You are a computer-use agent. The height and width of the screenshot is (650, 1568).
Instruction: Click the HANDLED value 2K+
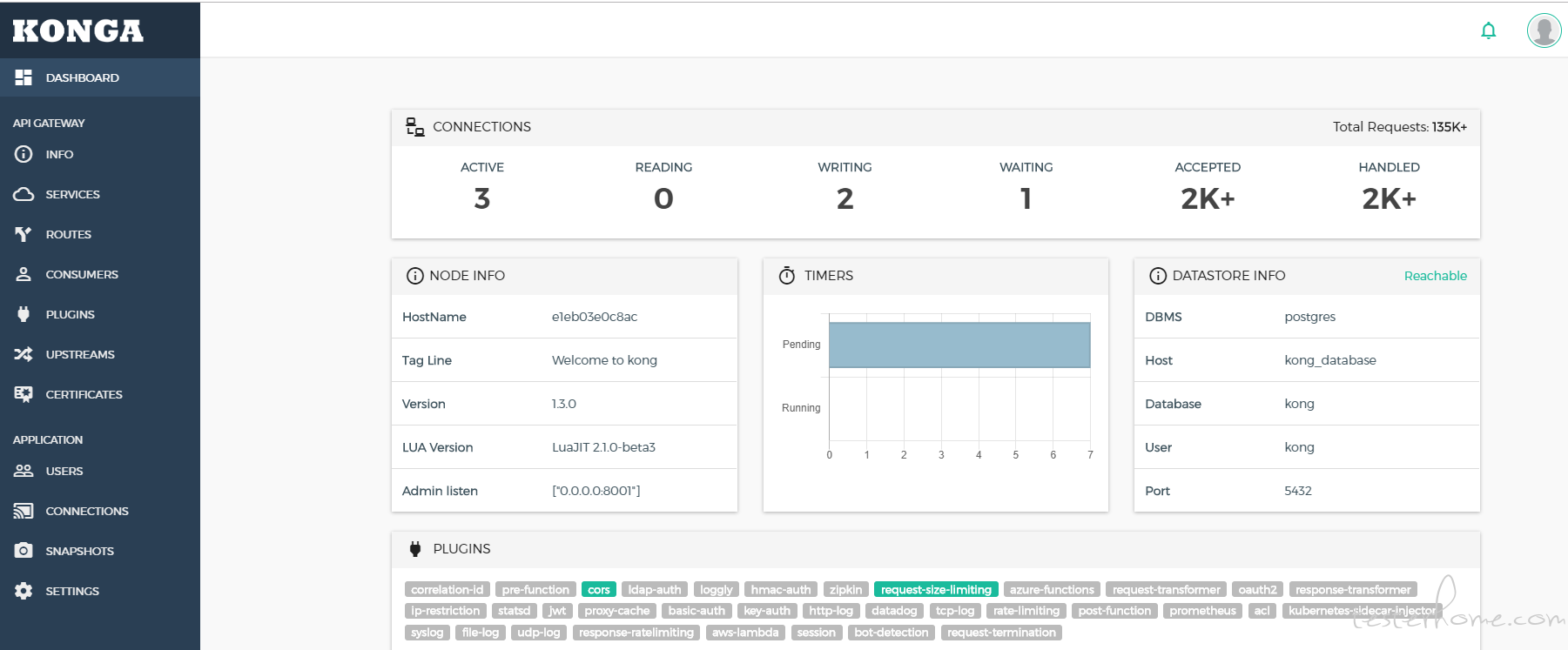pos(1390,199)
